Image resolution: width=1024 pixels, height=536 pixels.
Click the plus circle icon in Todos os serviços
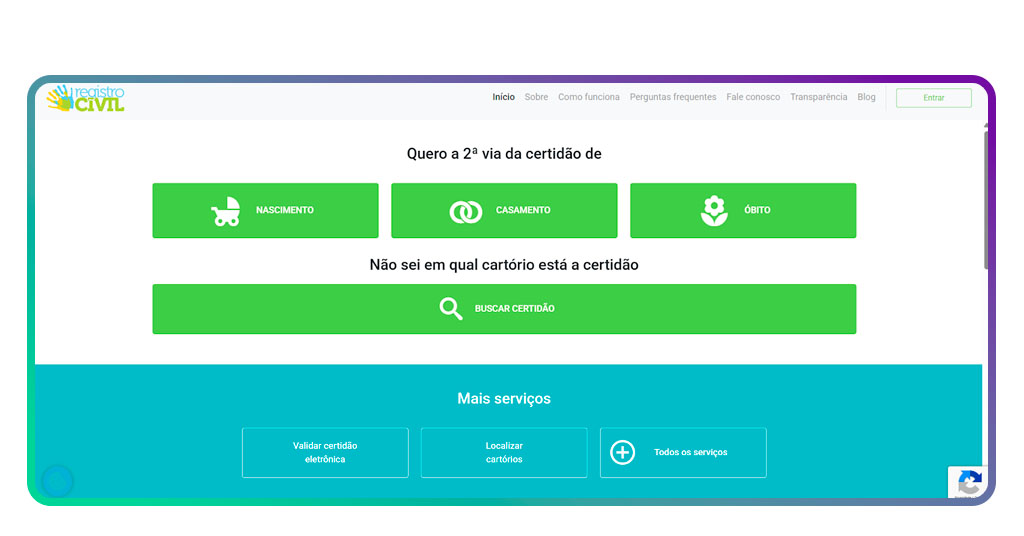click(622, 452)
